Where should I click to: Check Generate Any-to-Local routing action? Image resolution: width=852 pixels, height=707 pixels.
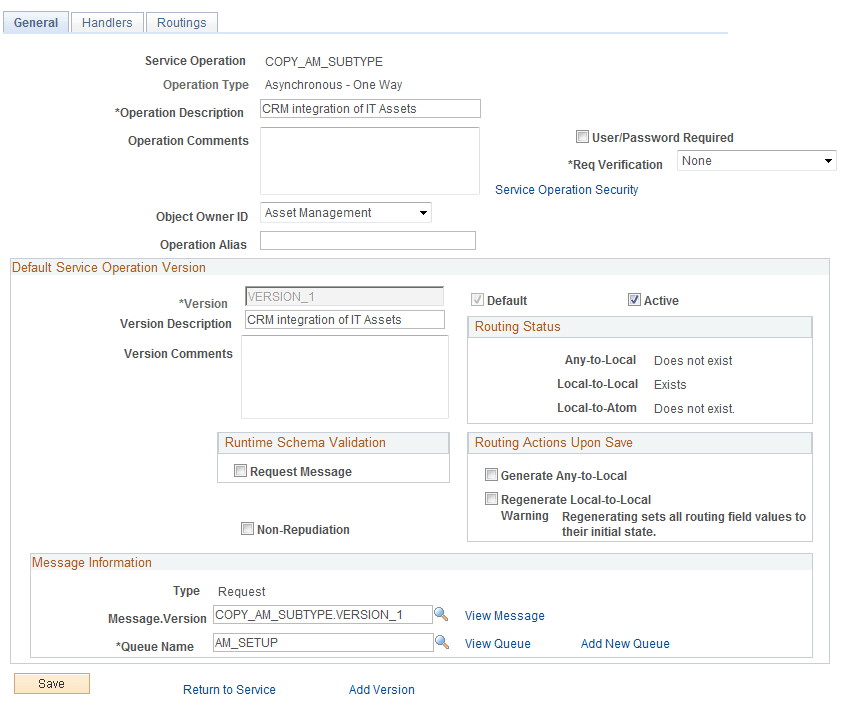point(491,474)
